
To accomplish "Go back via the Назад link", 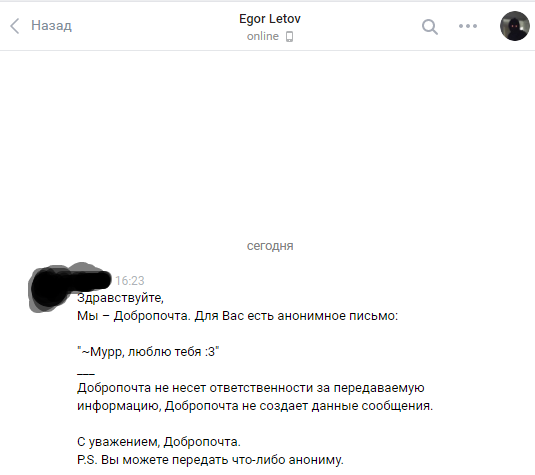I will 51,26.
